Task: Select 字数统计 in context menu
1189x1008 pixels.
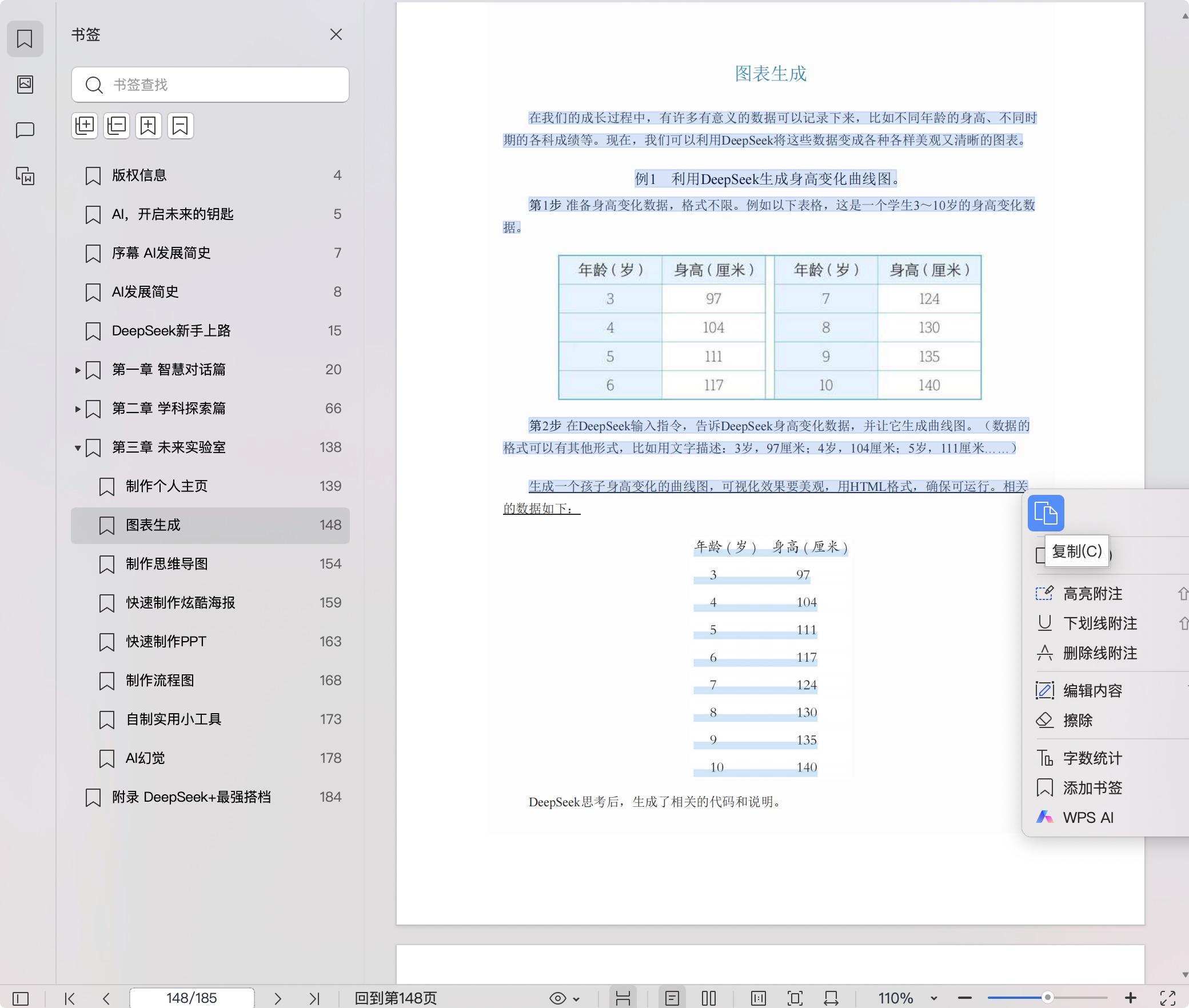Action: (x=1092, y=758)
